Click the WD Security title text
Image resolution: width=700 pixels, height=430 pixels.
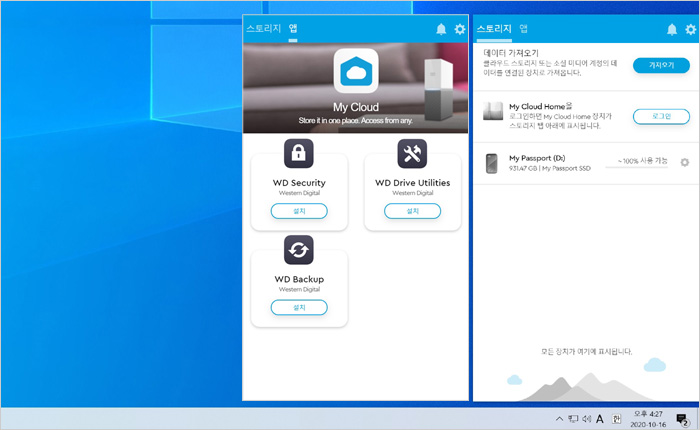tap(299, 183)
